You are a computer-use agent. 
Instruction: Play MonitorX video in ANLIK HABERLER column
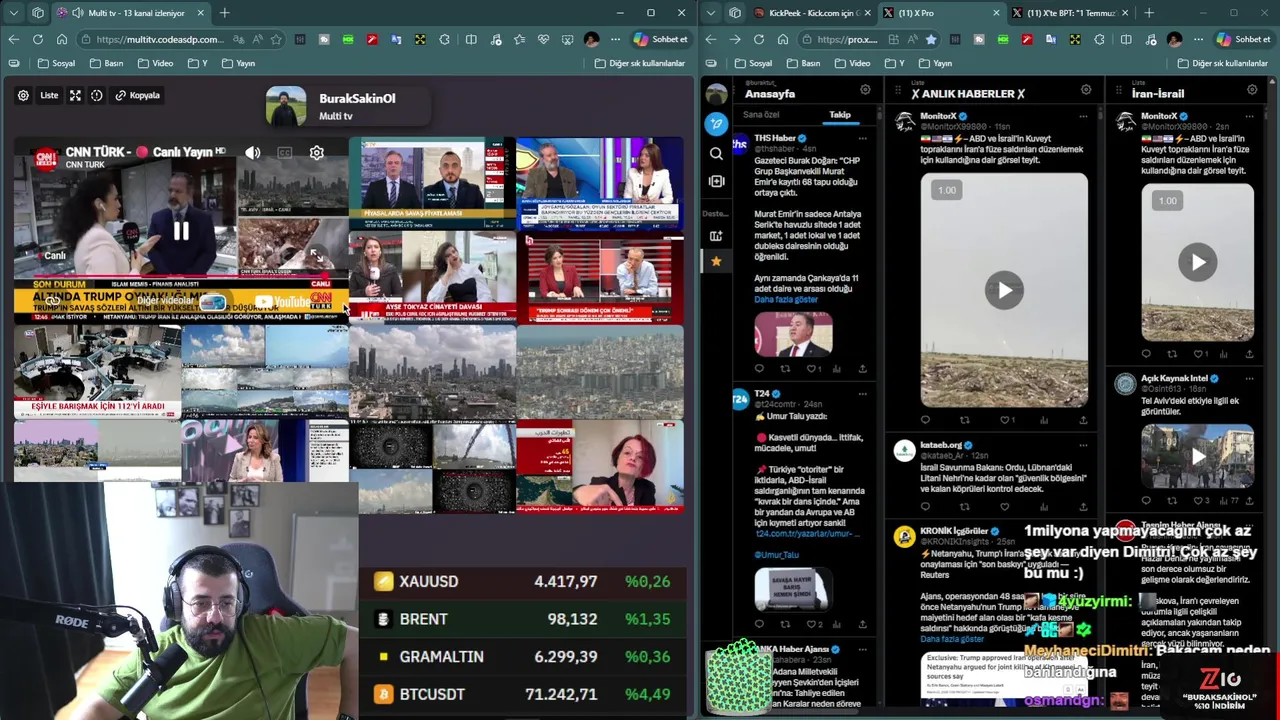[x=1004, y=291]
